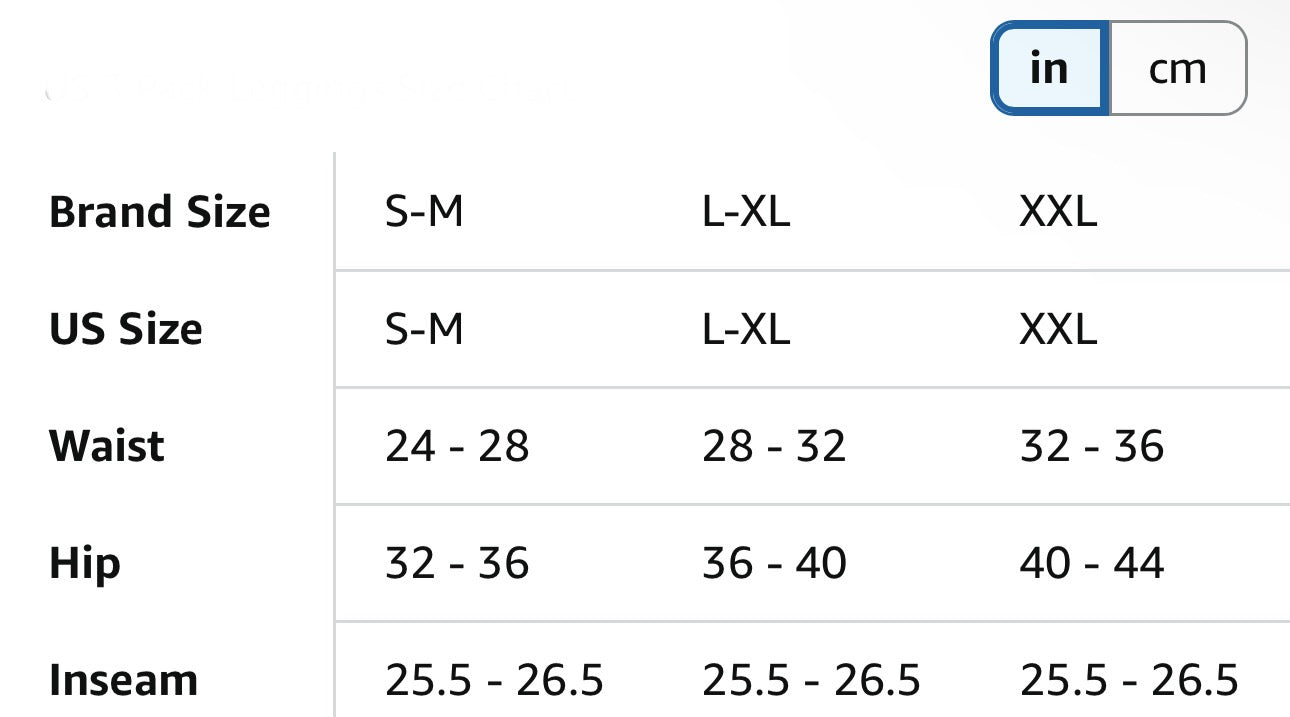Click the L-XL US Size cell

(746, 328)
